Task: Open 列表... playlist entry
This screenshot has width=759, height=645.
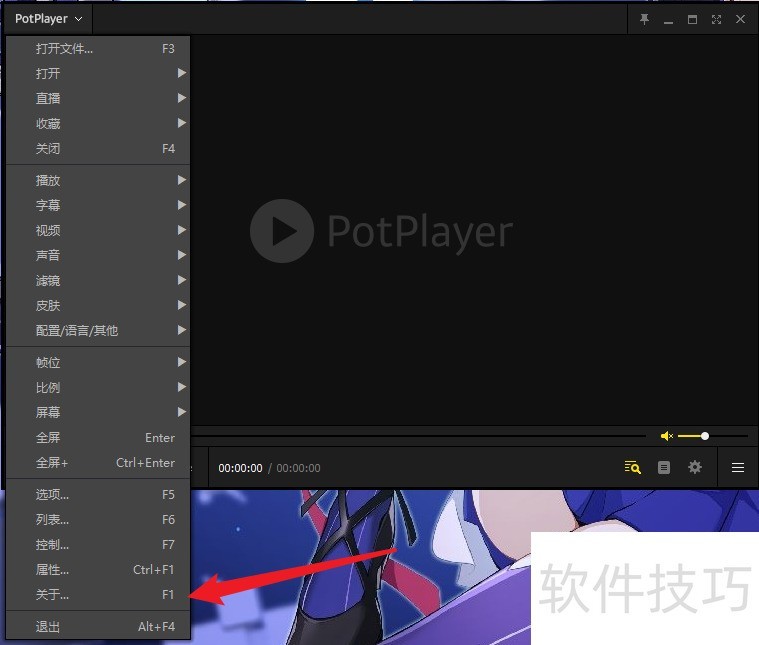Action: [98, 520]
